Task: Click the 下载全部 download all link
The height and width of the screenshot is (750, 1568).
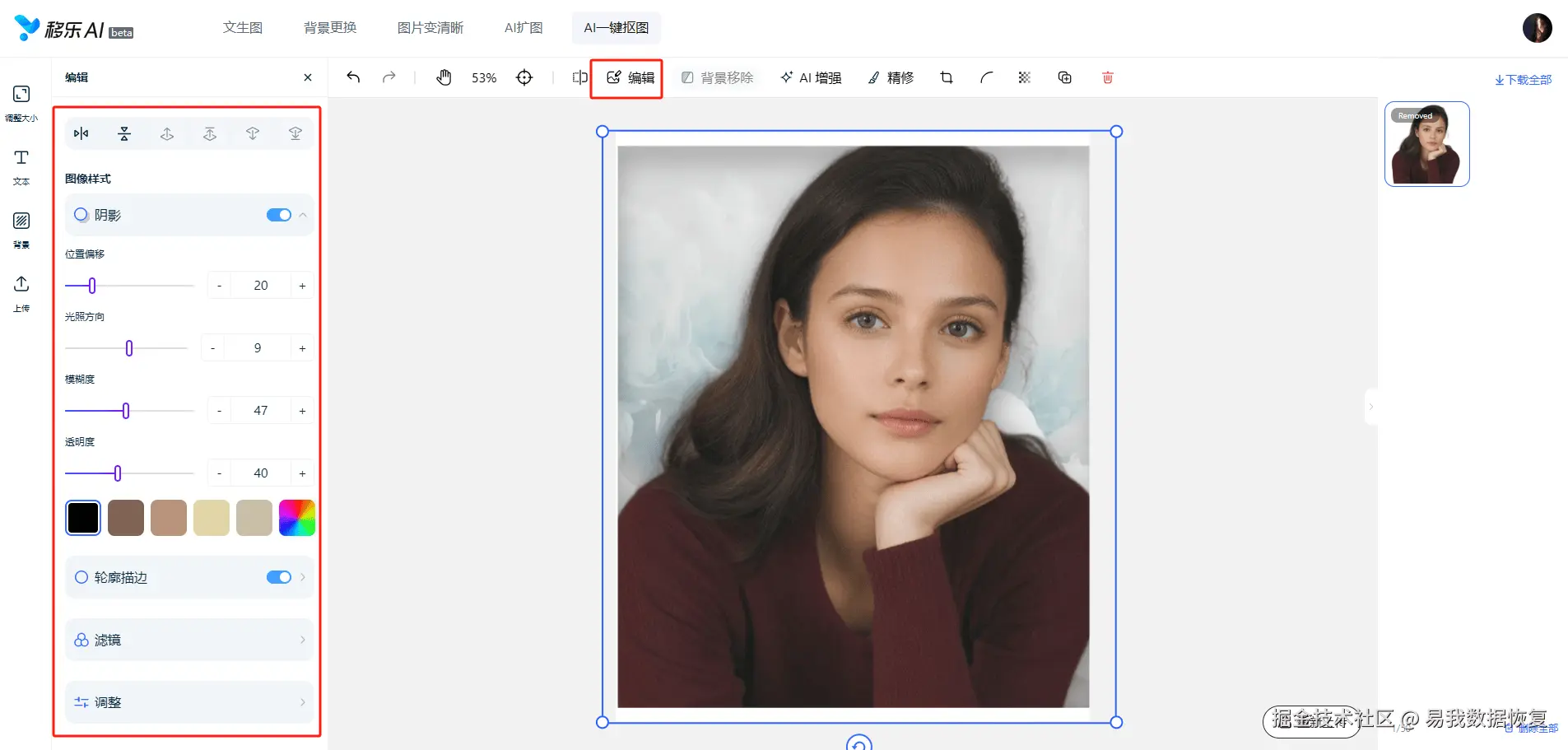Action: (x=1523, y=80)
